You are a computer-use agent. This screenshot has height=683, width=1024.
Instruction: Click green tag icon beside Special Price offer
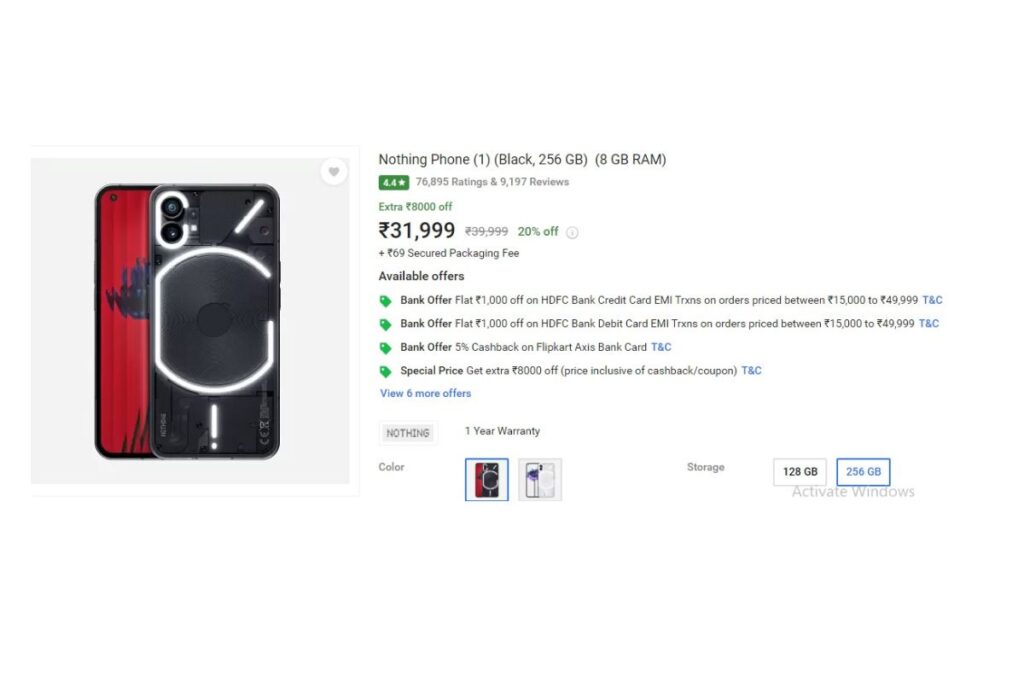[385, 372]
